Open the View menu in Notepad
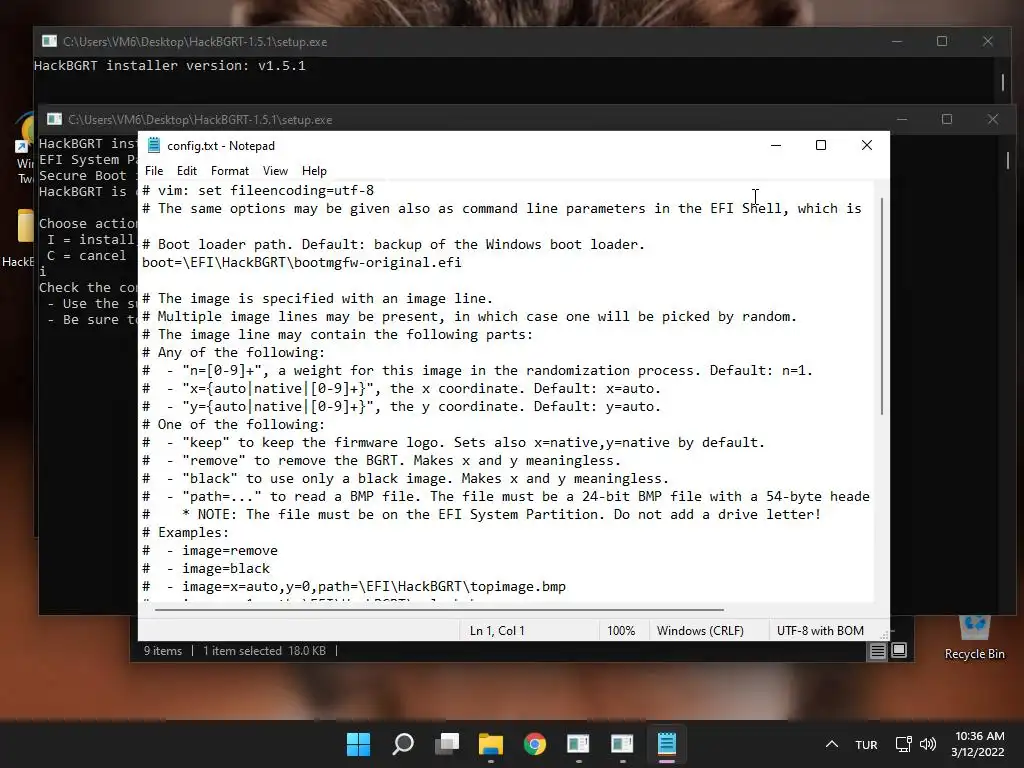This screenshot has width=1024, height=768. click(276, 171)
